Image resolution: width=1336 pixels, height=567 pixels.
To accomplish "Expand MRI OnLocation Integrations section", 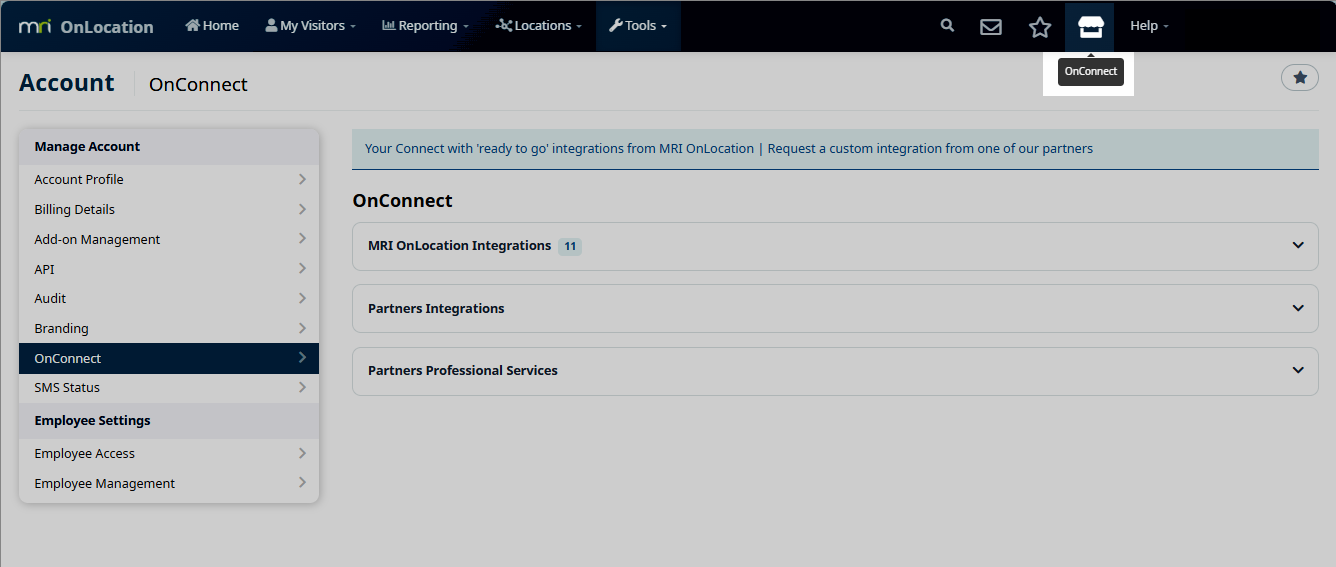I will pos(835,246).
